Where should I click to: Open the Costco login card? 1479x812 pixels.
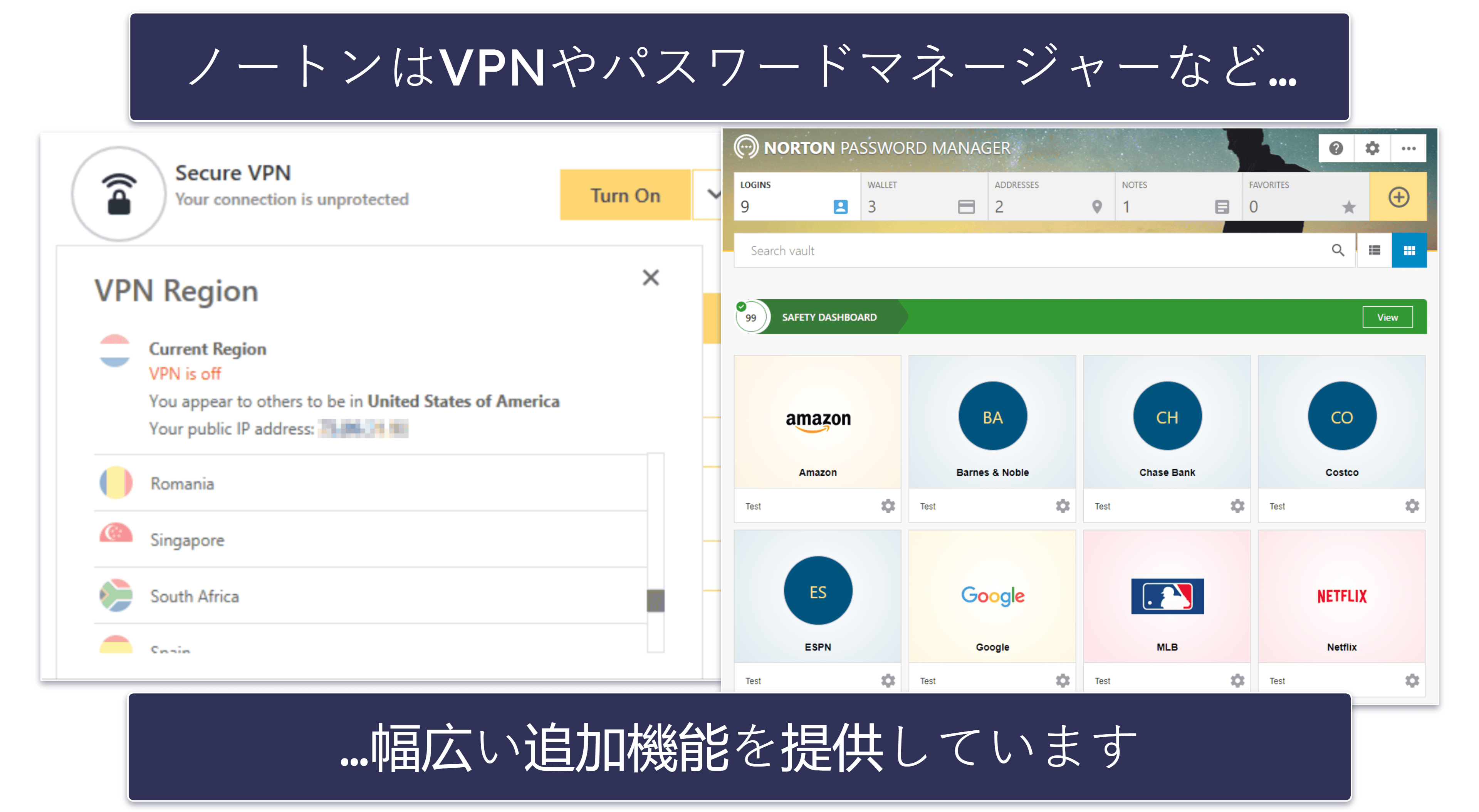point(1342,422)
